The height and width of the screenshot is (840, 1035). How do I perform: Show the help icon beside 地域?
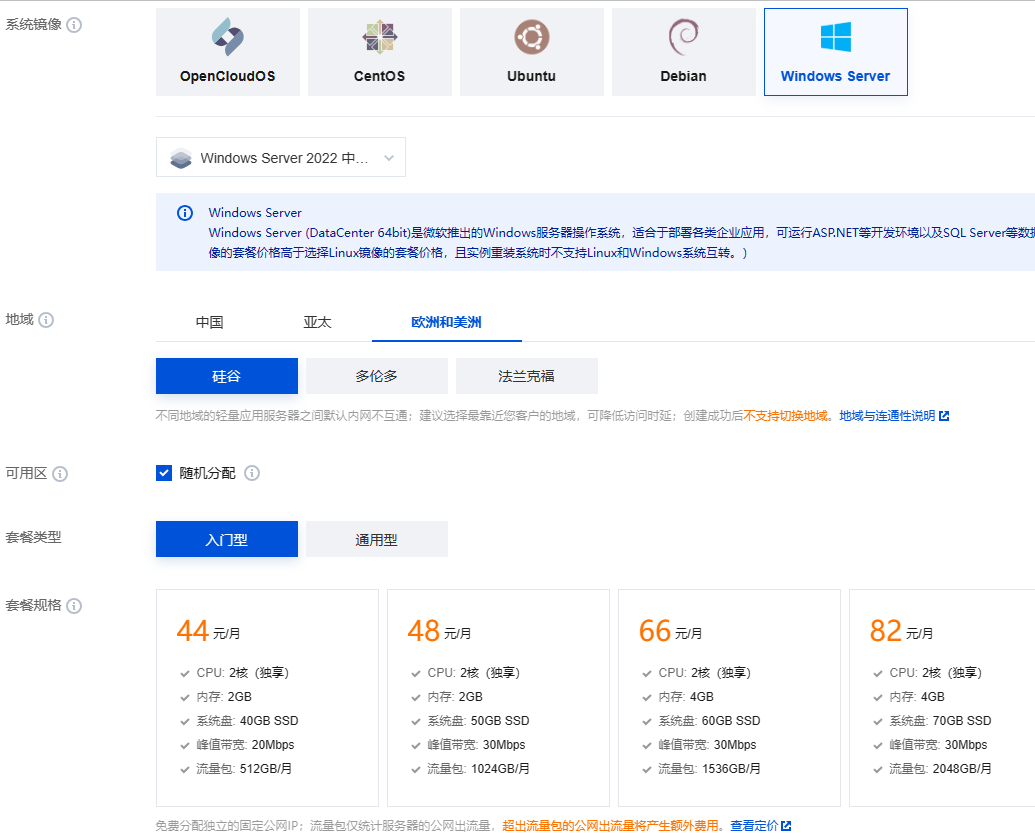coord(46,320)
